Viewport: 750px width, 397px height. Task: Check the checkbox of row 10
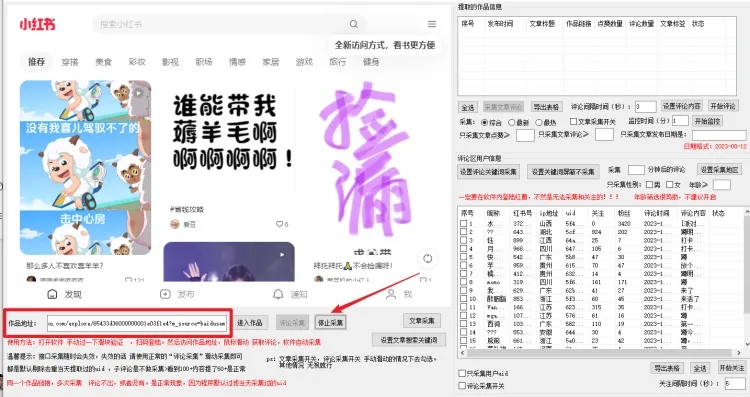click(x=463, y=298)
